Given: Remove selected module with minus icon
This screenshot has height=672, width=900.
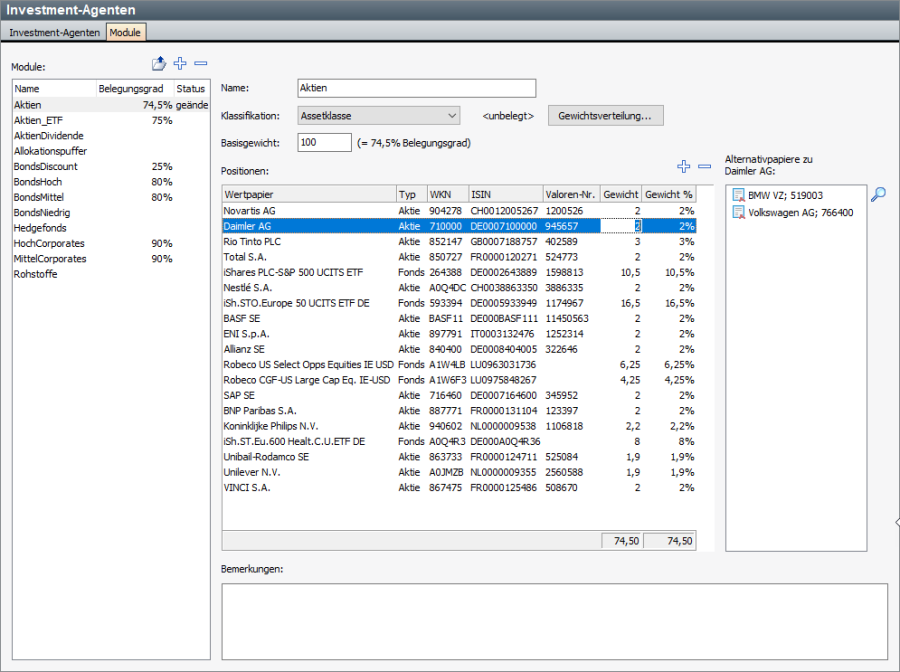Looking at the screenshot, I should pyautogui.click(x=200, y=64).
